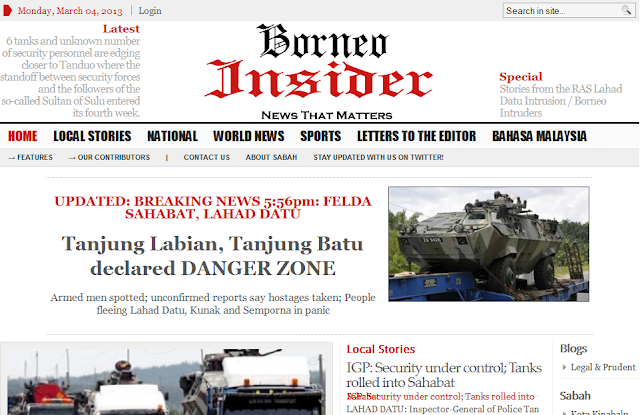
Task: Click LAHAD DATU: Inspector-General article text
Action: point(443,409)
